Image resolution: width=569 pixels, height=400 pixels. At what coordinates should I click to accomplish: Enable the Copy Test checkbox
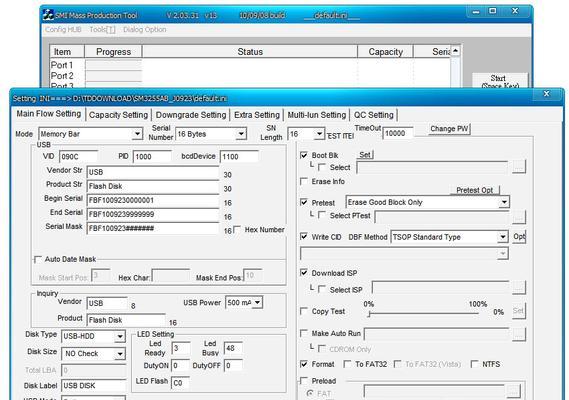(304, 311)
